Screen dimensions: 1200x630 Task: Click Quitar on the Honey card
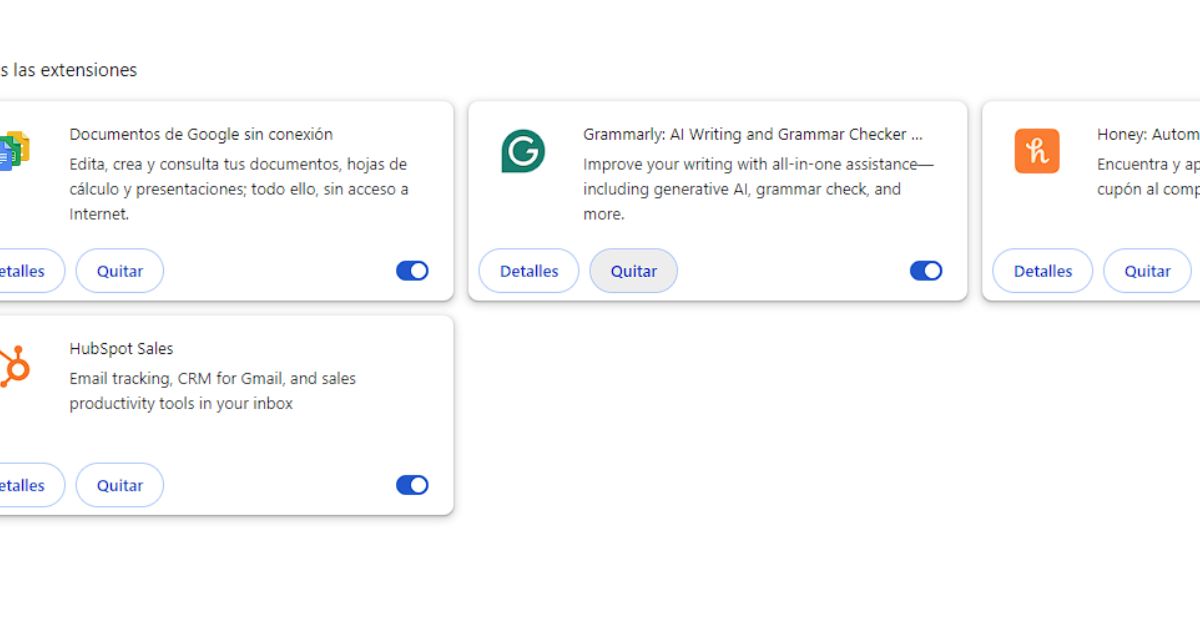(1148, 271)
